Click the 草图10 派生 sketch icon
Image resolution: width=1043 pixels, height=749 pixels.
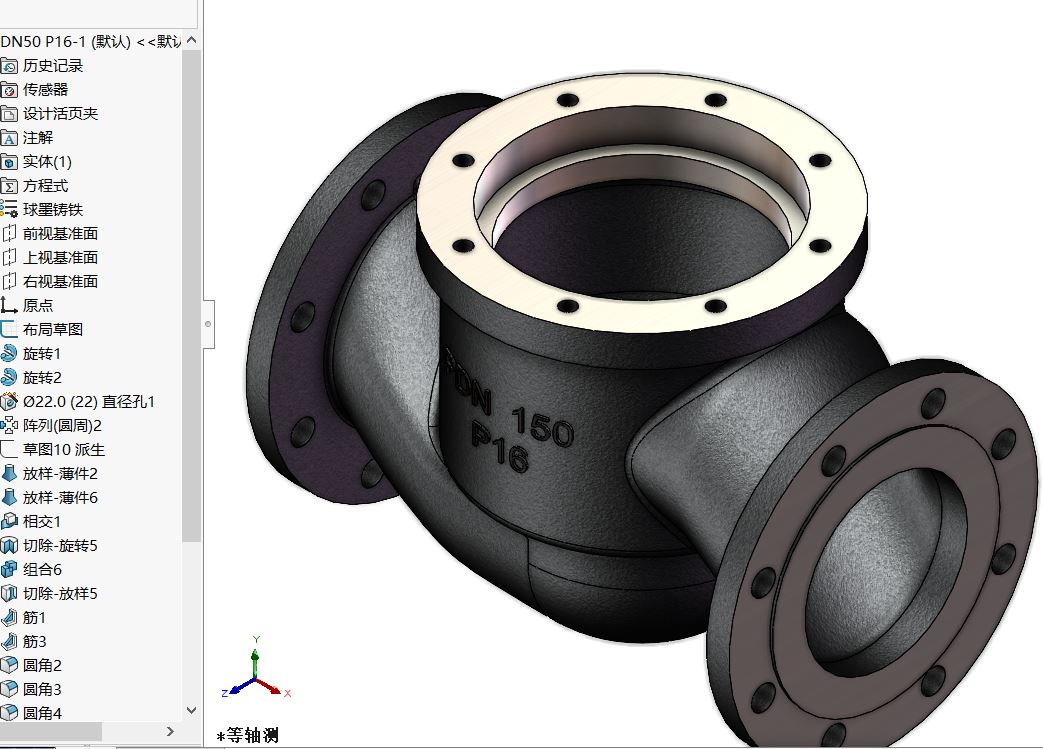pos(9,449)
